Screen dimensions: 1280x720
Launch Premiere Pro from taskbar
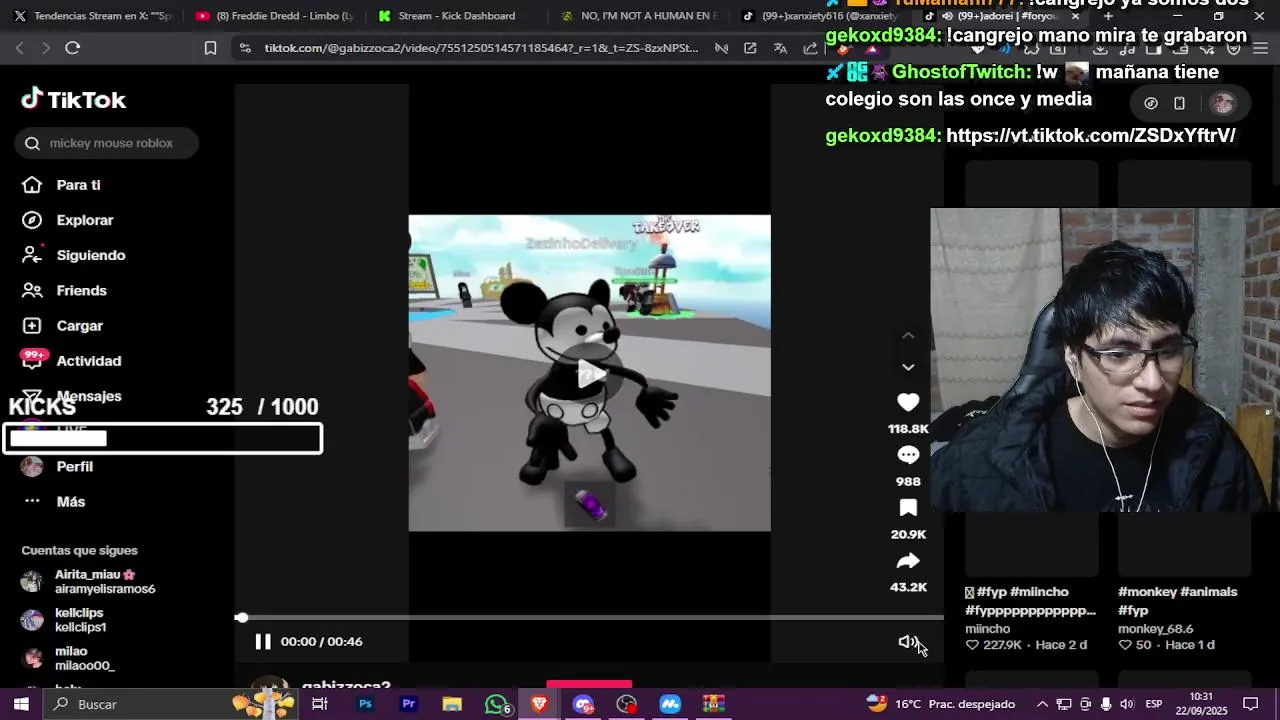click(x=408, y=704)
